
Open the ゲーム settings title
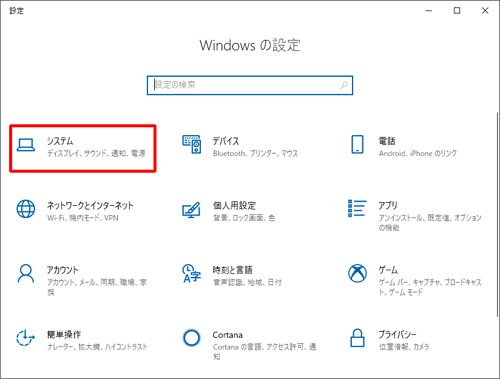point(388,270)
